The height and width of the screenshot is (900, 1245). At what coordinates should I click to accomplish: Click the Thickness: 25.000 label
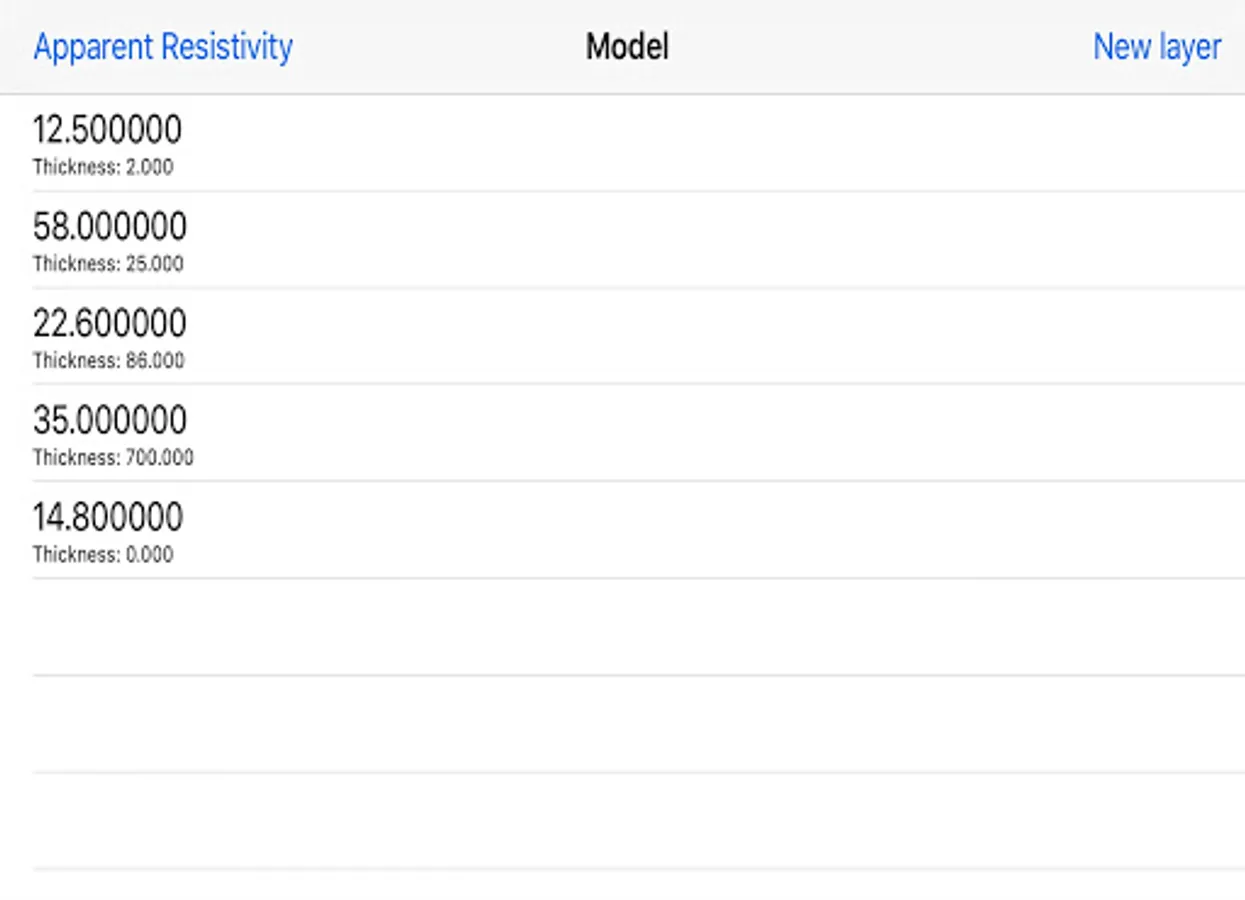tap(108, 264)
